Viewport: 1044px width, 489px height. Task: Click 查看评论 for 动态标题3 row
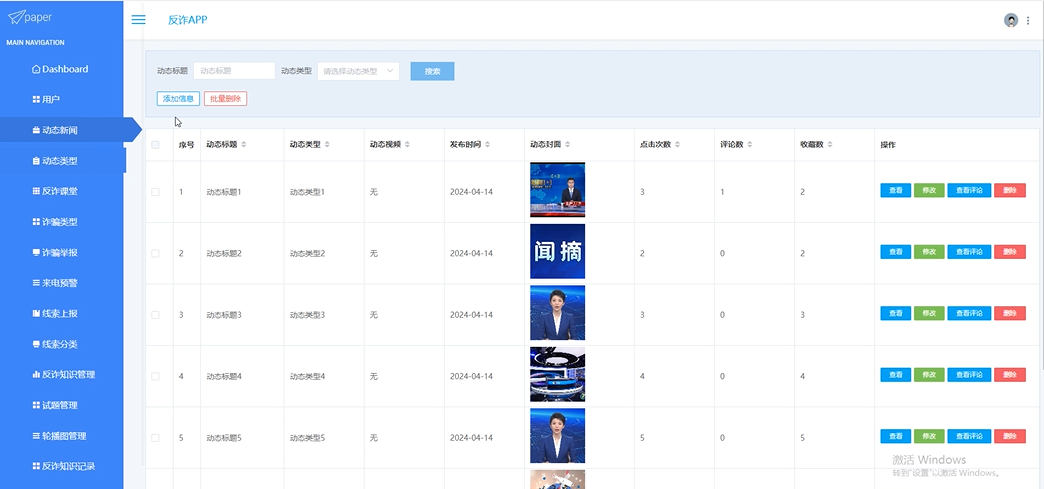(969, 313)
